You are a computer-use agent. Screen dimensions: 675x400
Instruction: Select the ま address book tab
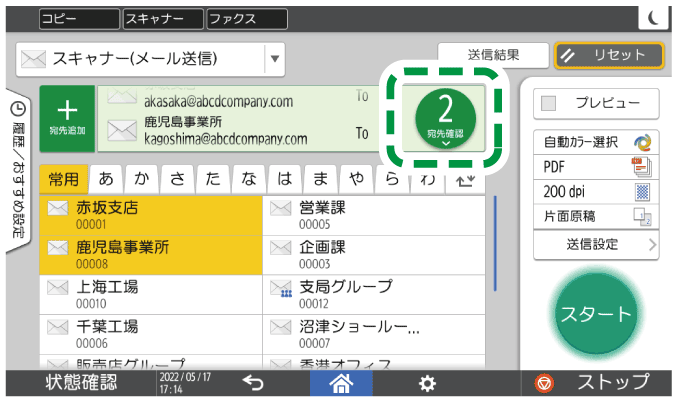click(321, 179)
